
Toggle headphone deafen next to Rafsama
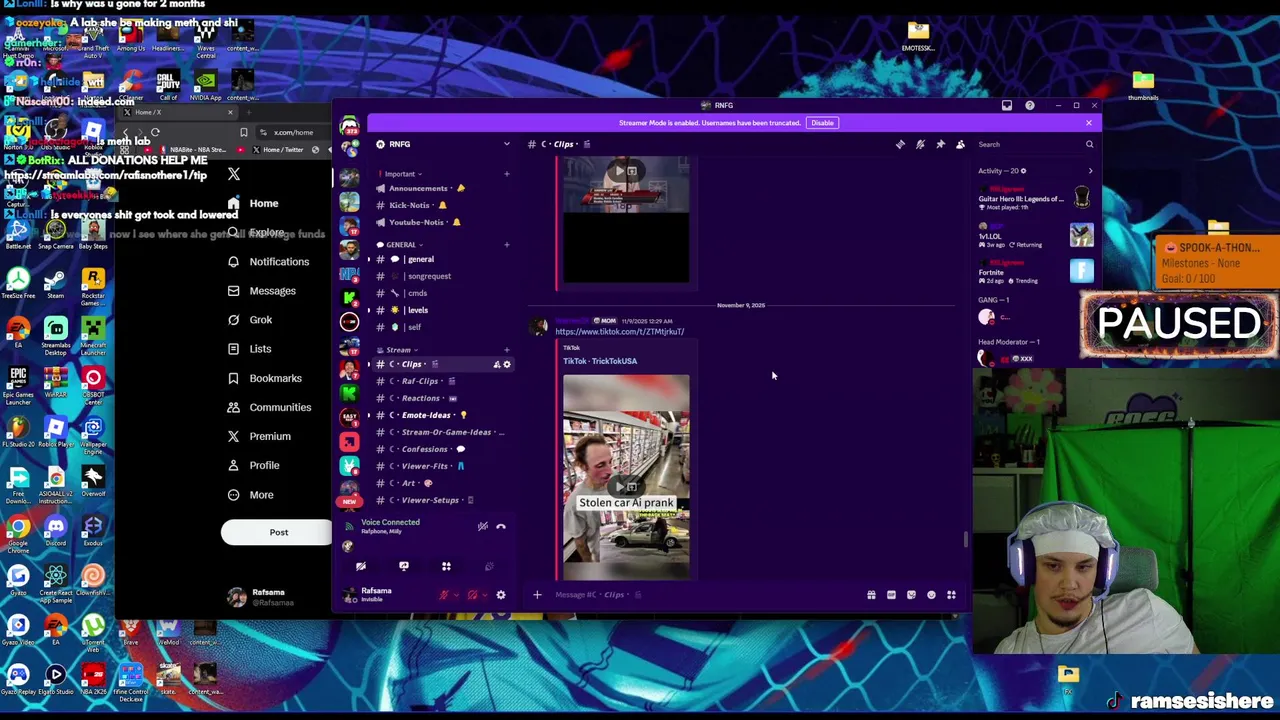[473, 595]
